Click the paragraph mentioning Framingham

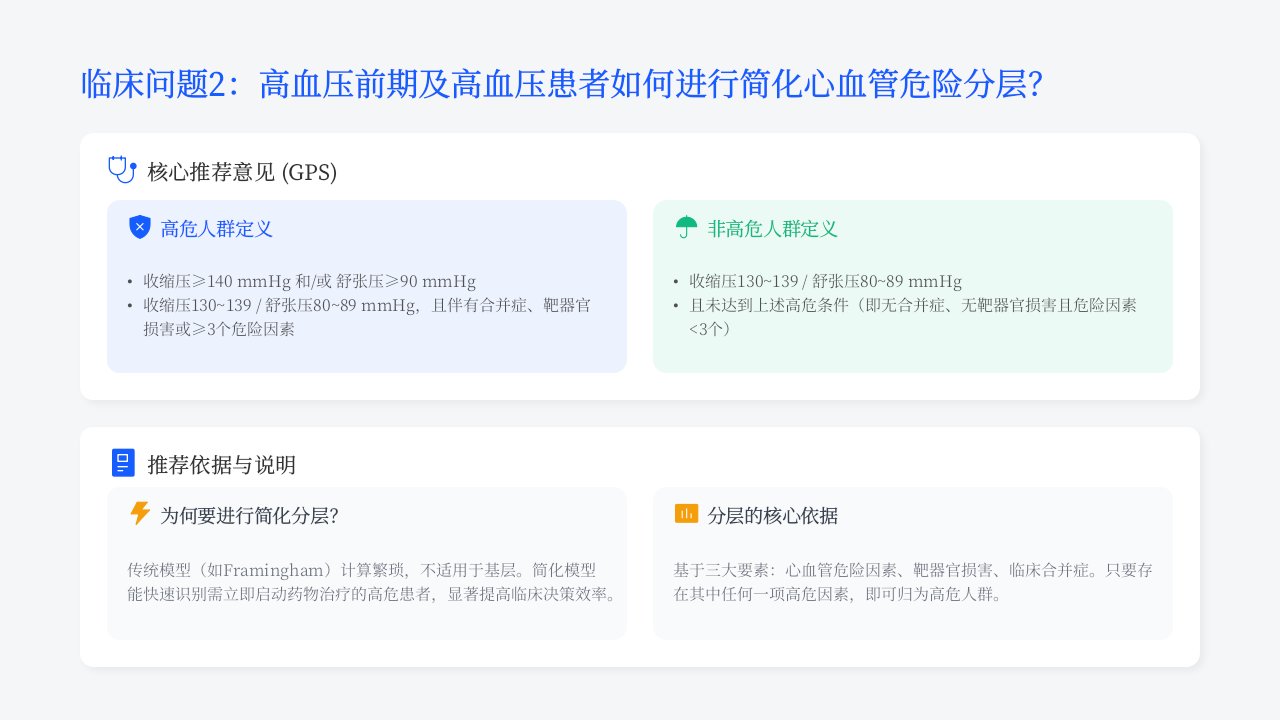click(x=372, y=582)
